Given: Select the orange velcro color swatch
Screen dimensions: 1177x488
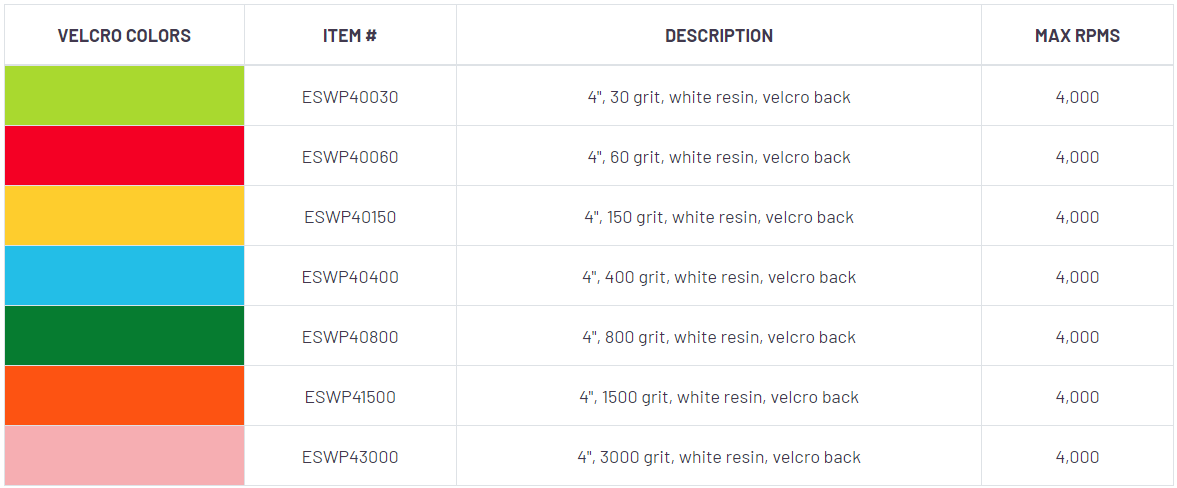Looking at the screenshot, I should coord(124,396).
